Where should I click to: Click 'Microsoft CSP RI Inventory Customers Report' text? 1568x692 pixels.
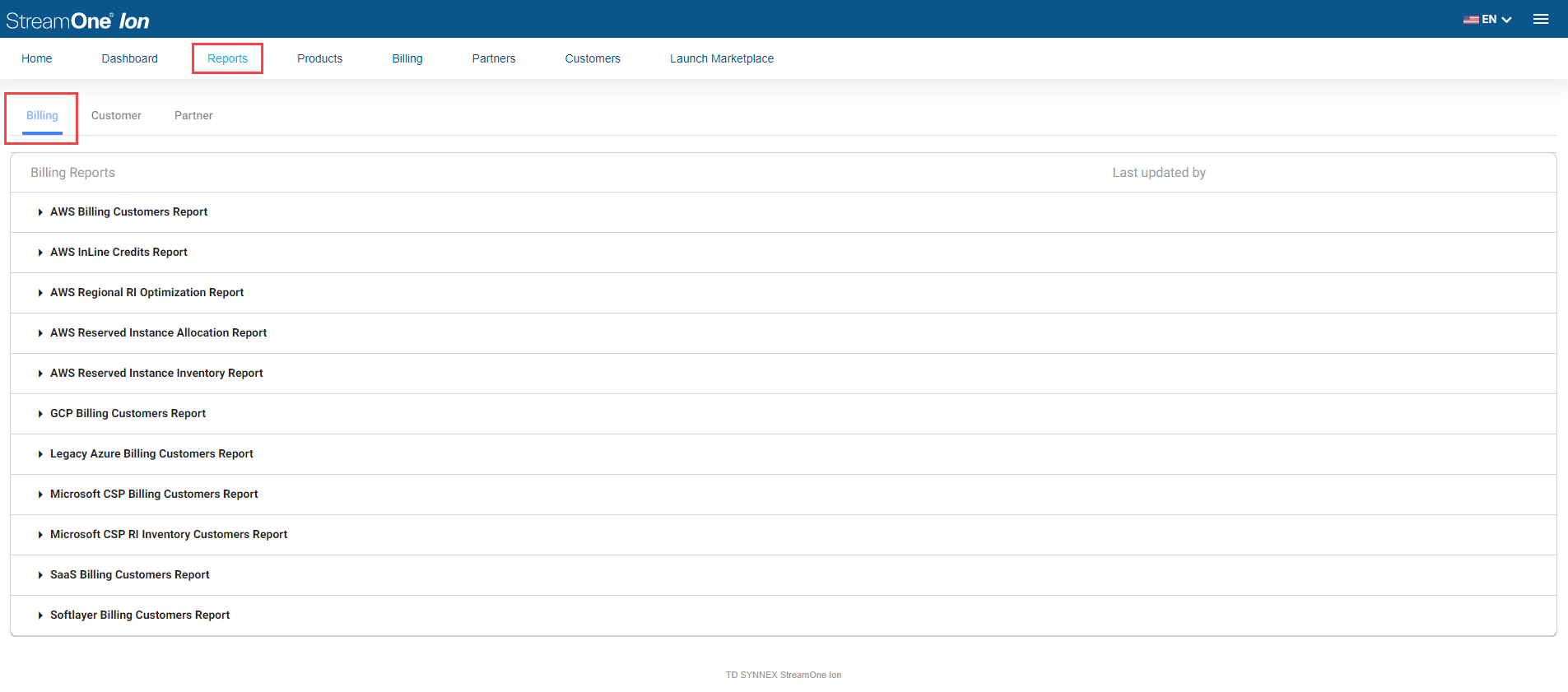point(169,534)
